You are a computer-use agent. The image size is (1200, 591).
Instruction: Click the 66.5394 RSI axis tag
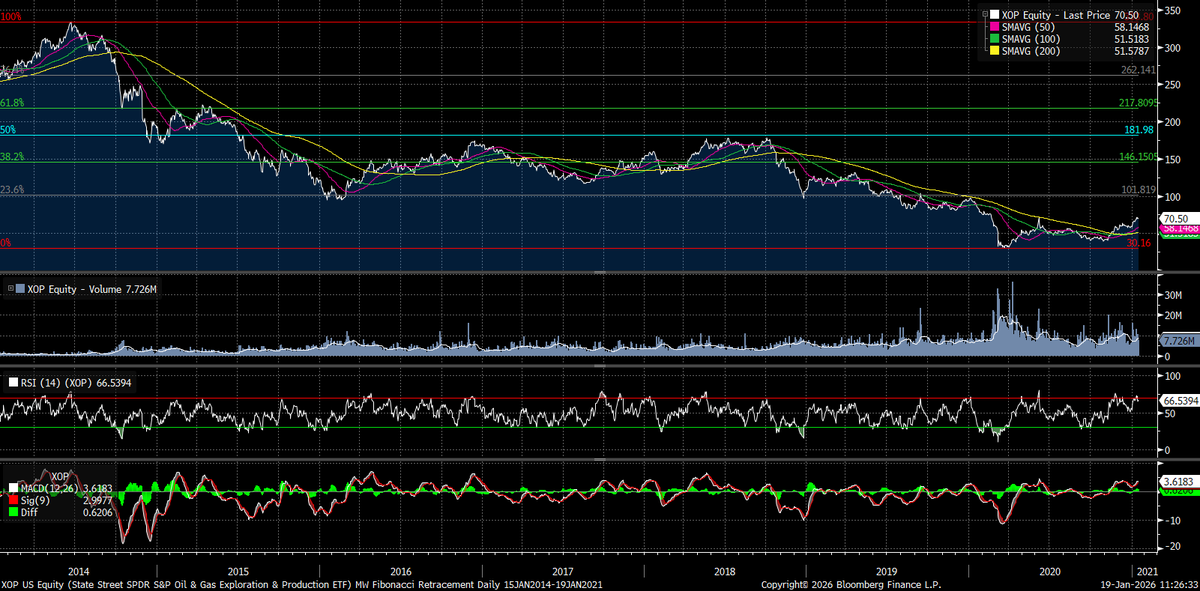click(x=1179, y=400)
